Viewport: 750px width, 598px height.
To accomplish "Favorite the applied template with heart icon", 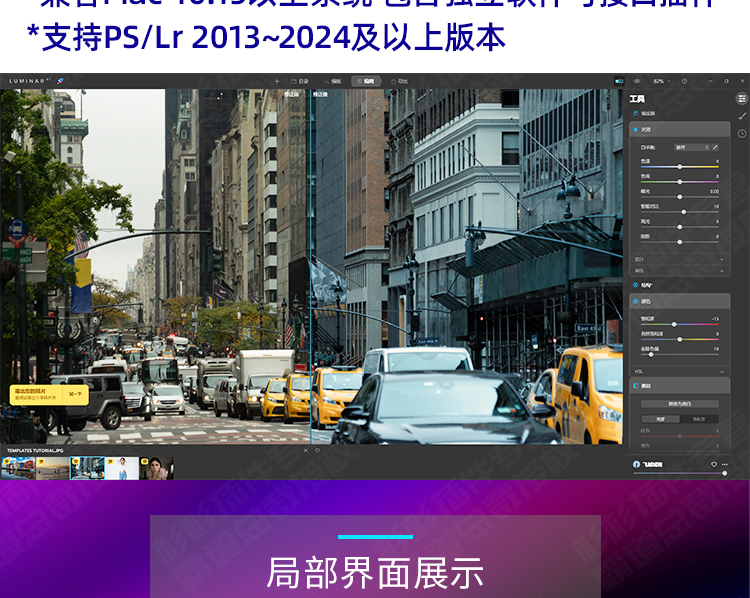I will 714,464.
